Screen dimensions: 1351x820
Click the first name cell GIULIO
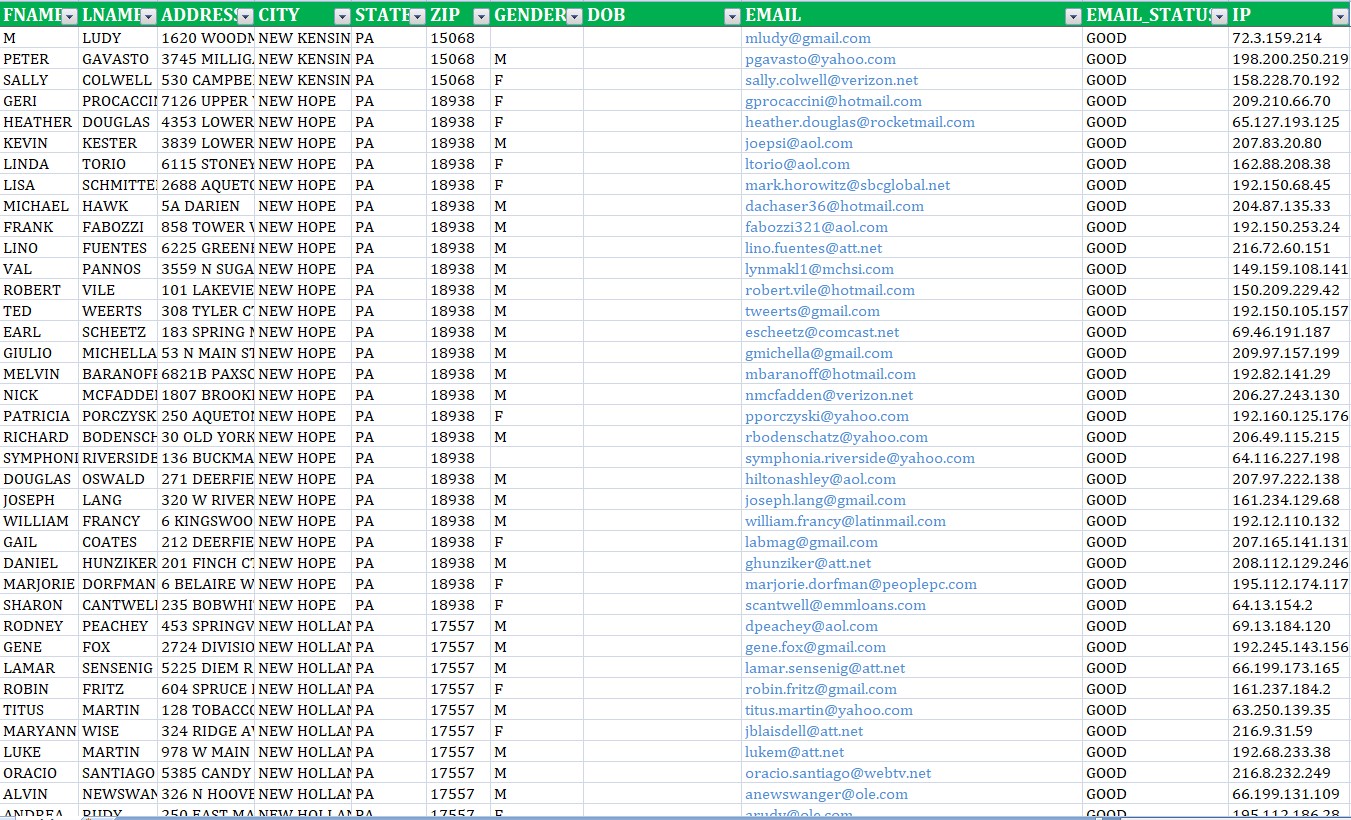point(39,353)
